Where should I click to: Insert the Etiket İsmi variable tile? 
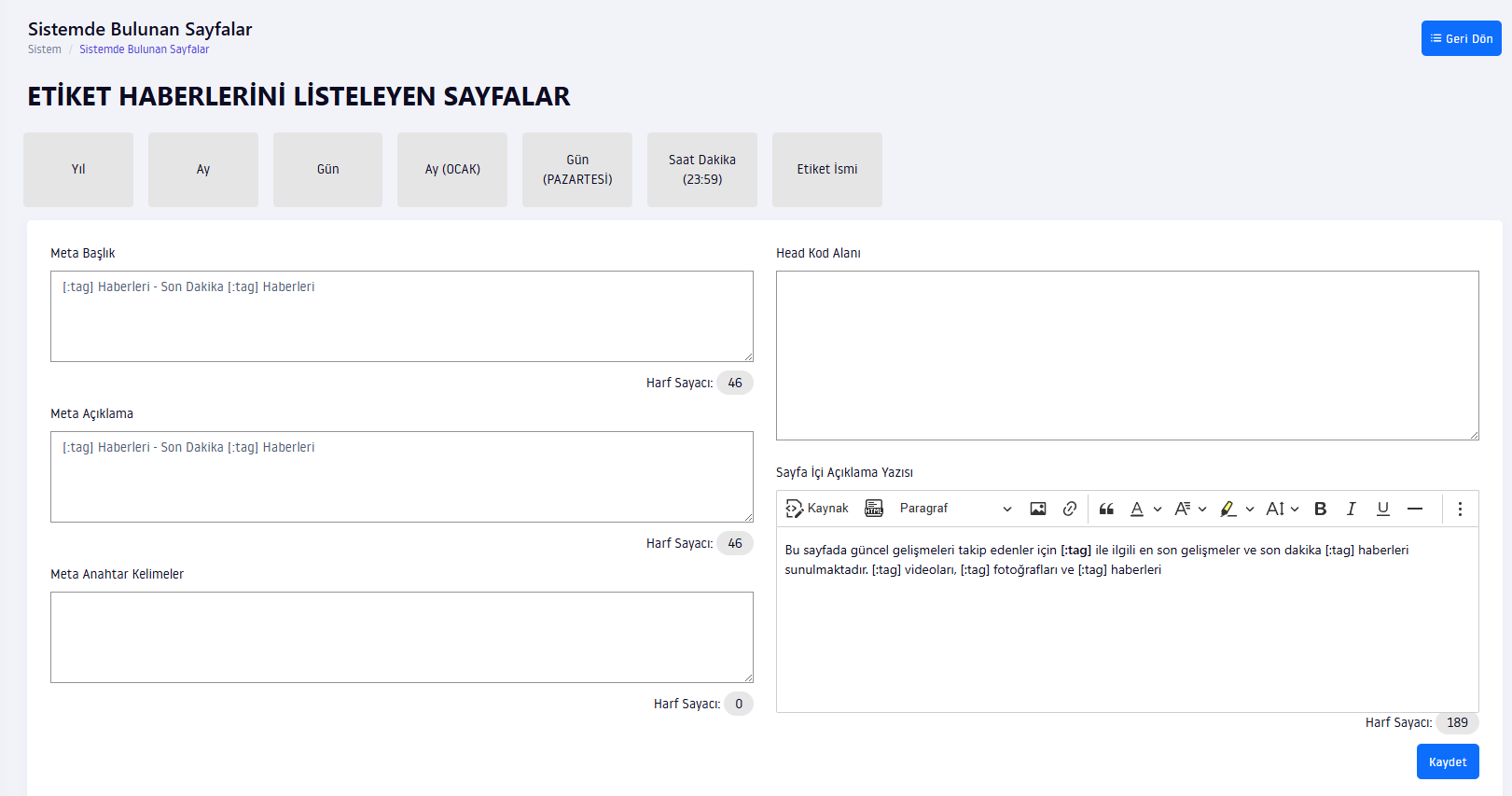[x=827, y=169]
